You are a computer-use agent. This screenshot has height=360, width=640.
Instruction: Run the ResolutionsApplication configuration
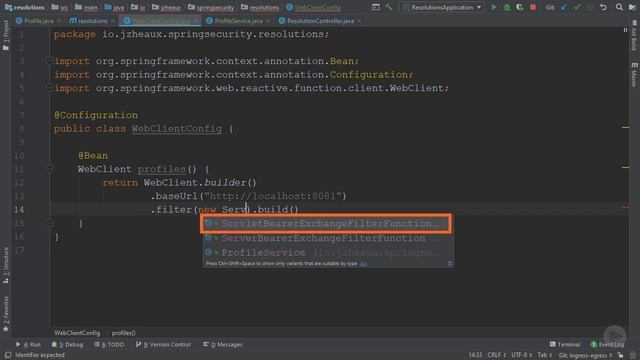494,7
